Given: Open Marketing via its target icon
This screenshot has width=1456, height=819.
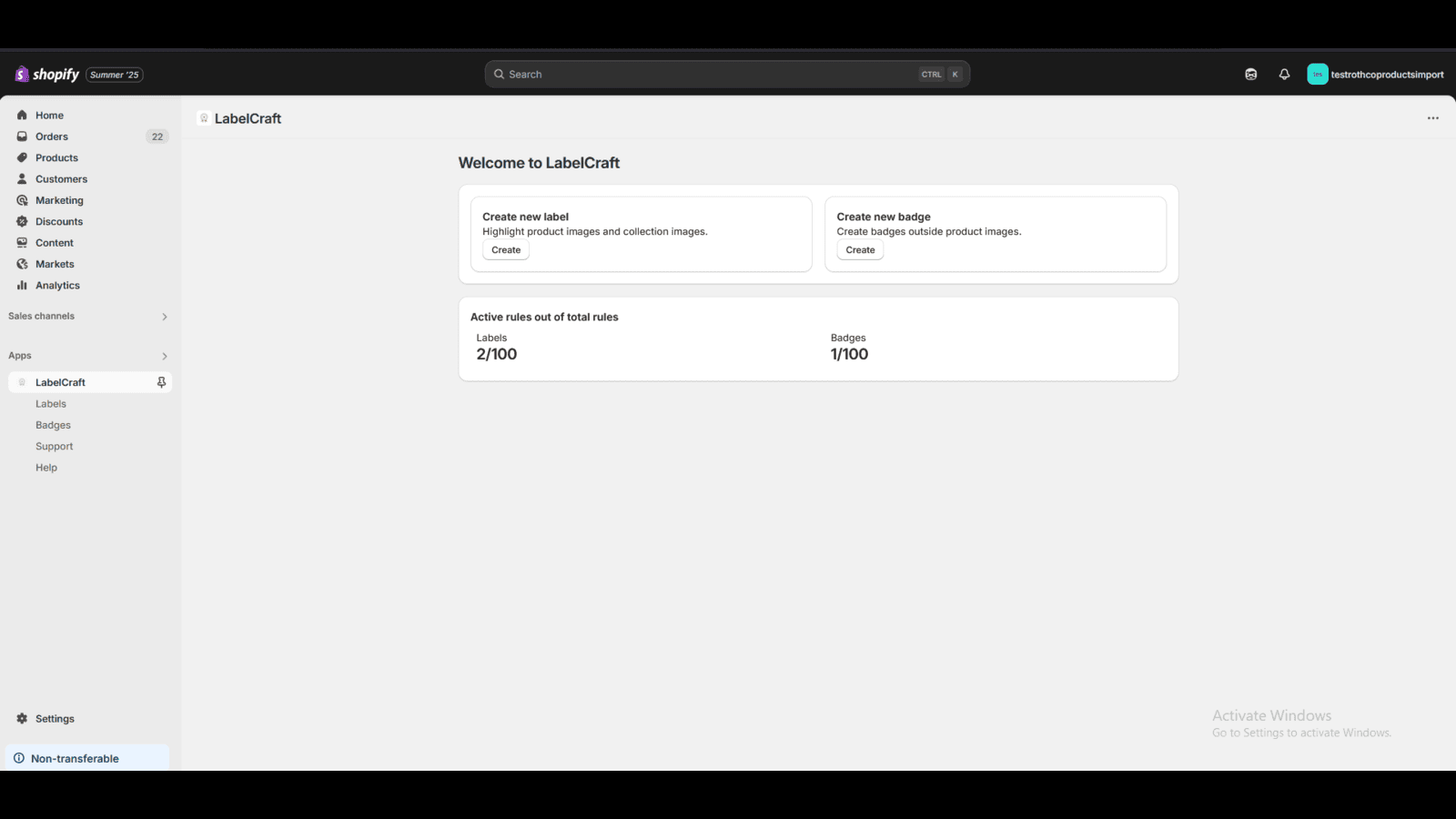Looking at the screenshot, I should (x=22, y=200).
